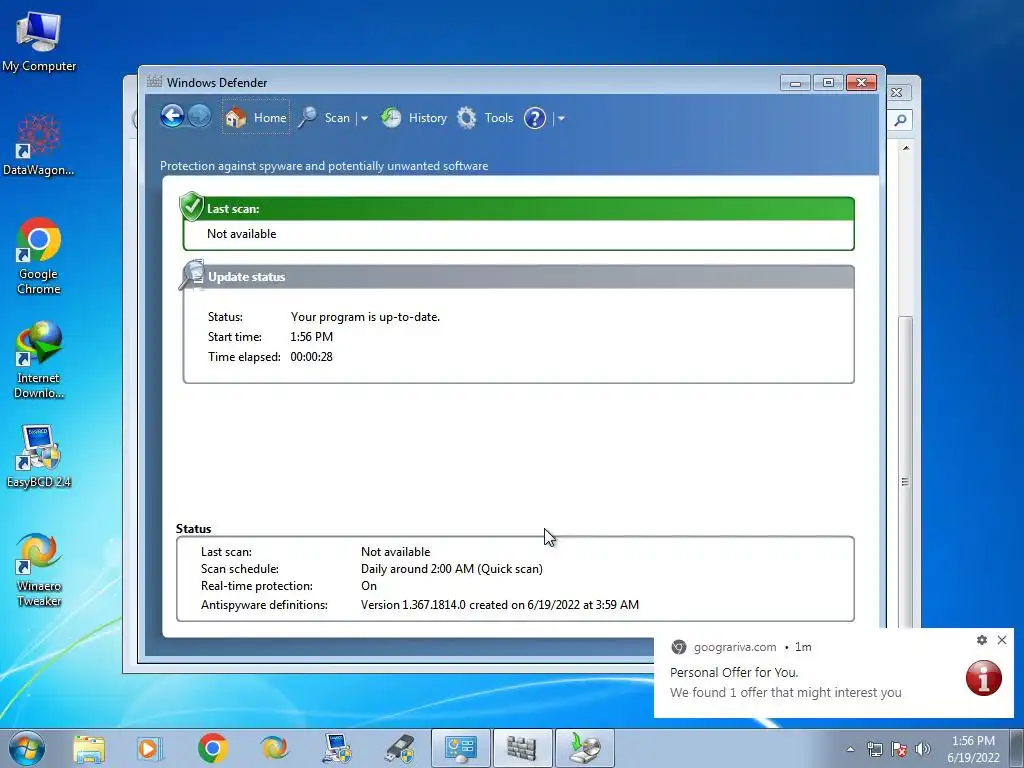Open Winaero Tweaker from the taskbar

(274, 748)
